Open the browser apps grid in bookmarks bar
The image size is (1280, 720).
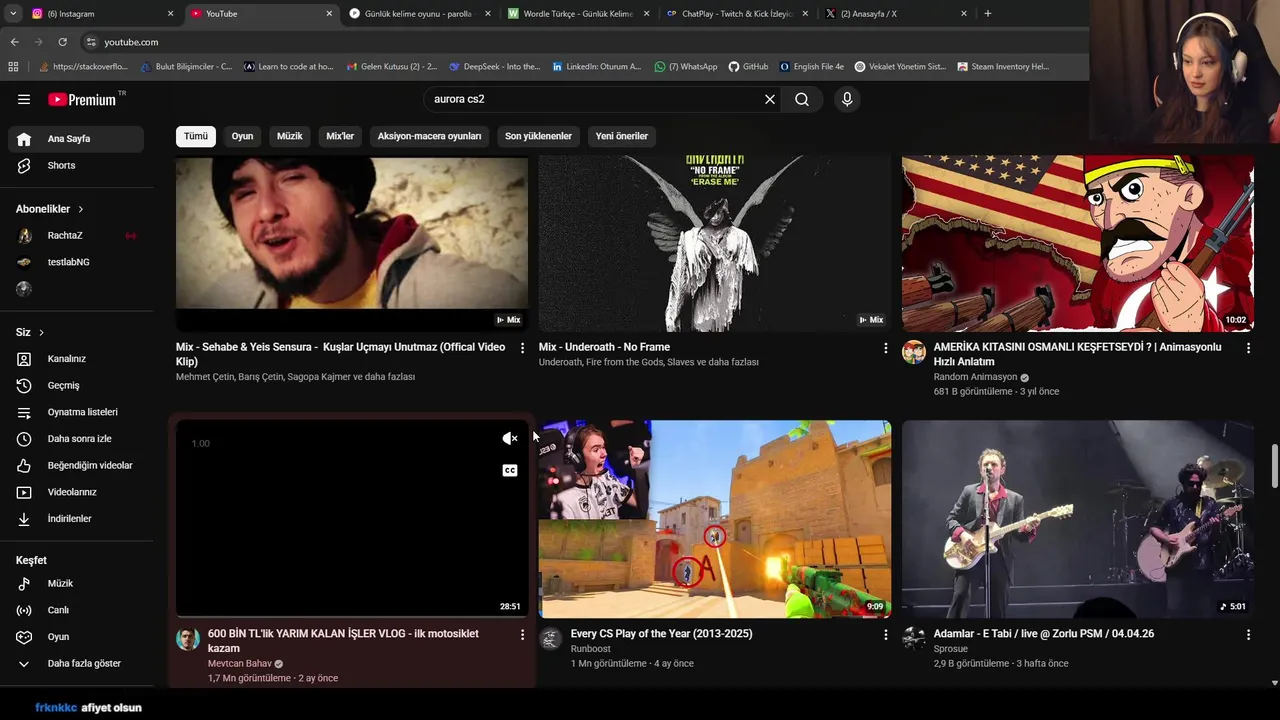[x=13, y=67]
